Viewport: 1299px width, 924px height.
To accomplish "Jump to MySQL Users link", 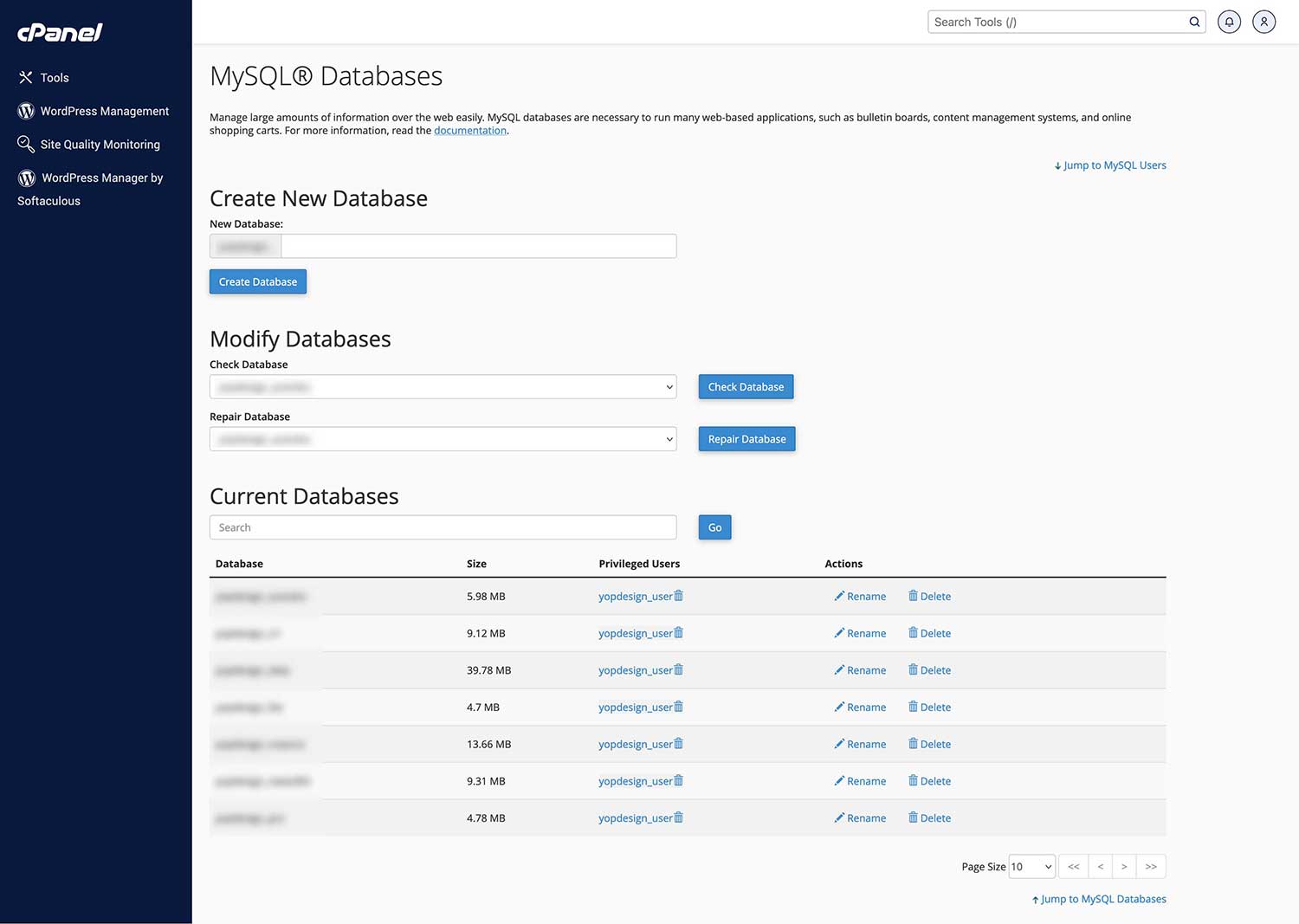I will (1110, 165).
